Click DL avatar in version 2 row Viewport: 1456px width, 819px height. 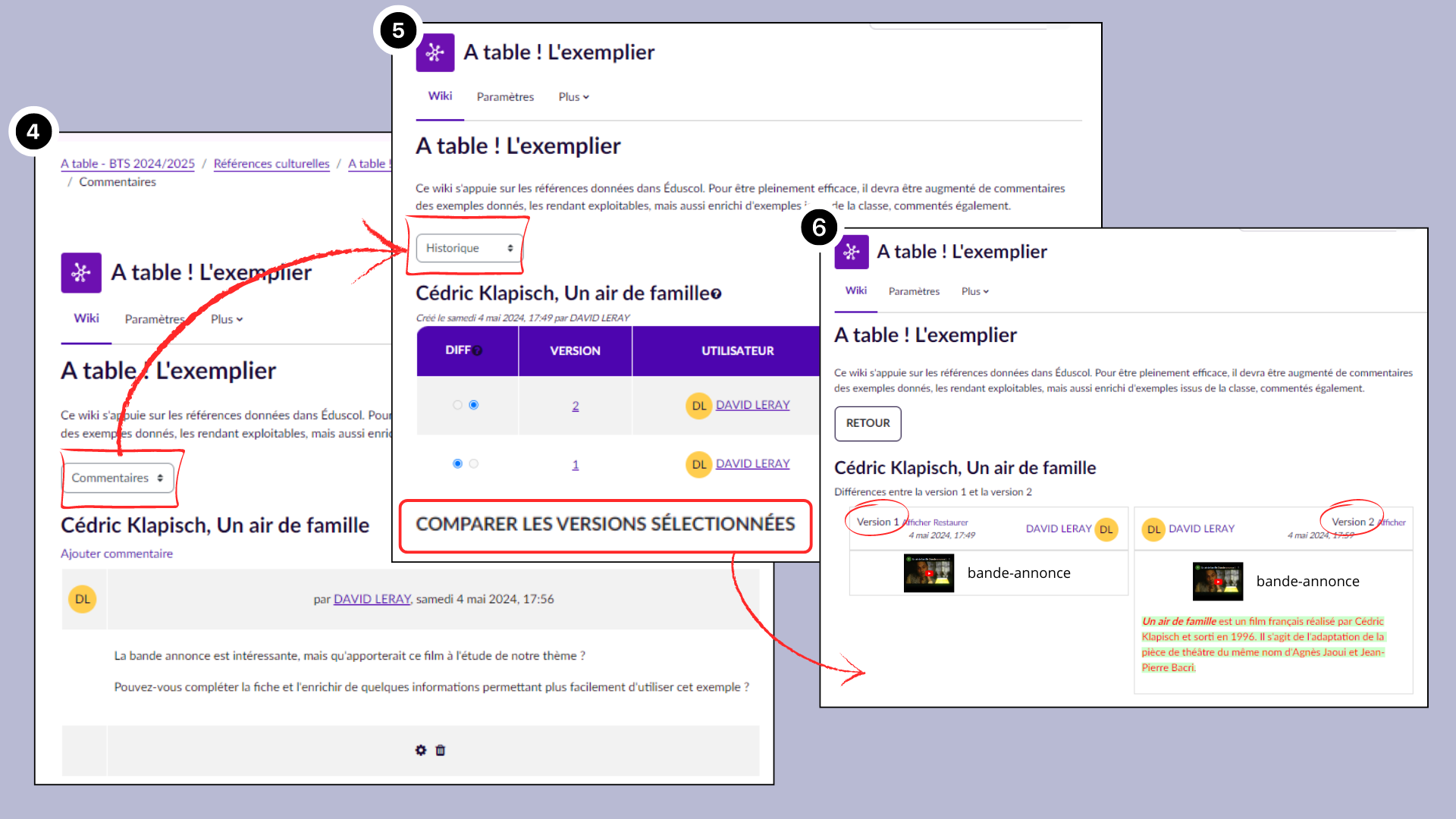[x=698, y=406]
